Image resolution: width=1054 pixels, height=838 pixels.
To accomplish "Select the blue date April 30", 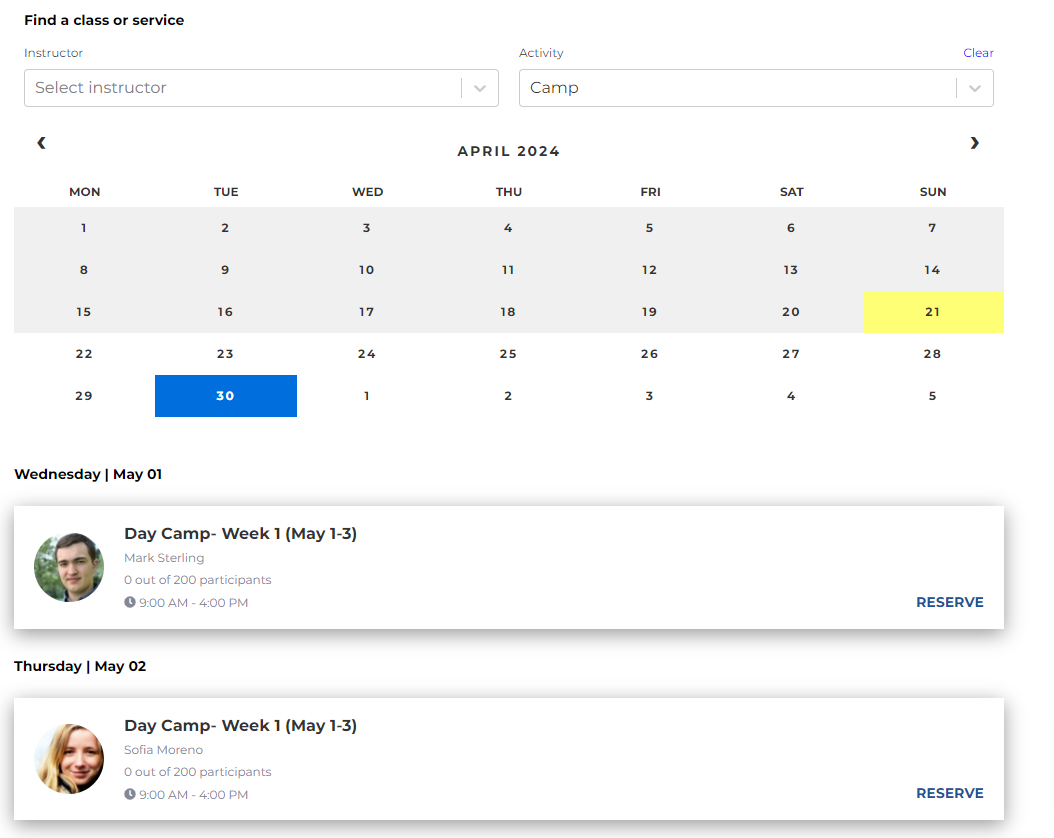I will click(225, 396).
